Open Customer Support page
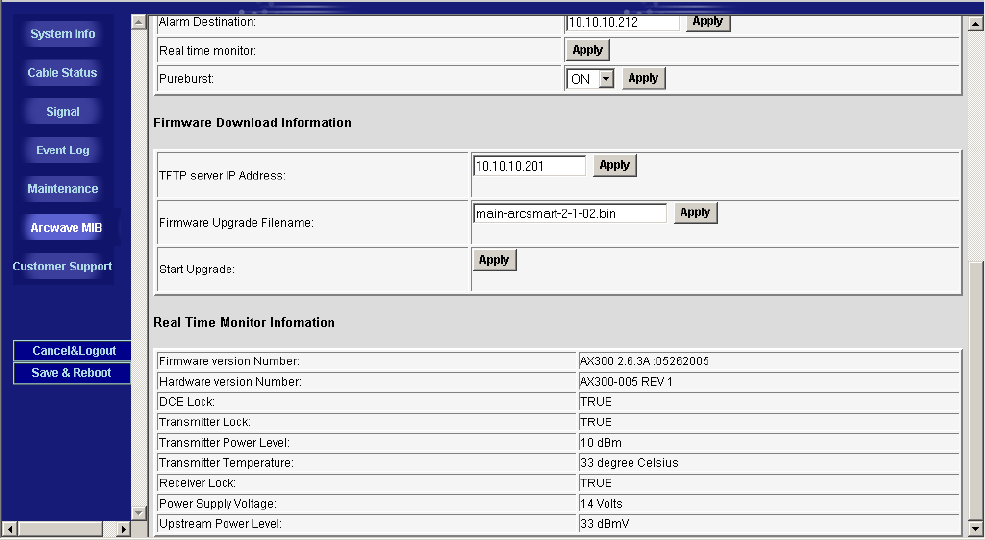Image resolution: width=985 pixels, height=540 pixels. tap(63, 266)
